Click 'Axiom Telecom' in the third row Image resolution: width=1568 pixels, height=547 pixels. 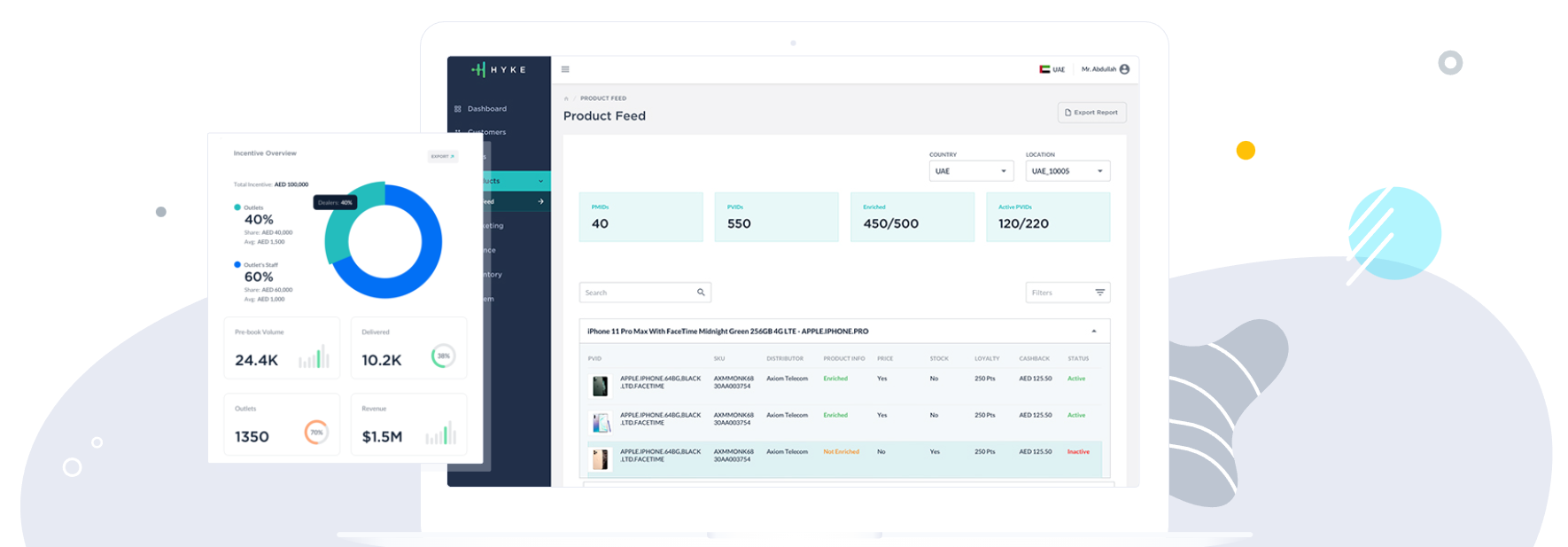click(787, 452)
